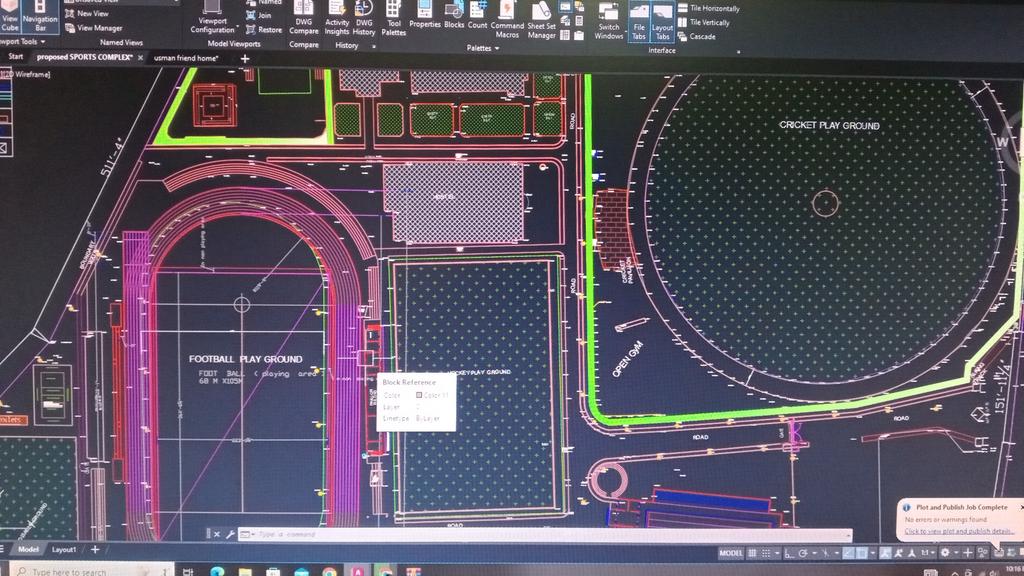Open the Switch Windows dropdown
The image size is (1024, 576).
click(609, 21)
